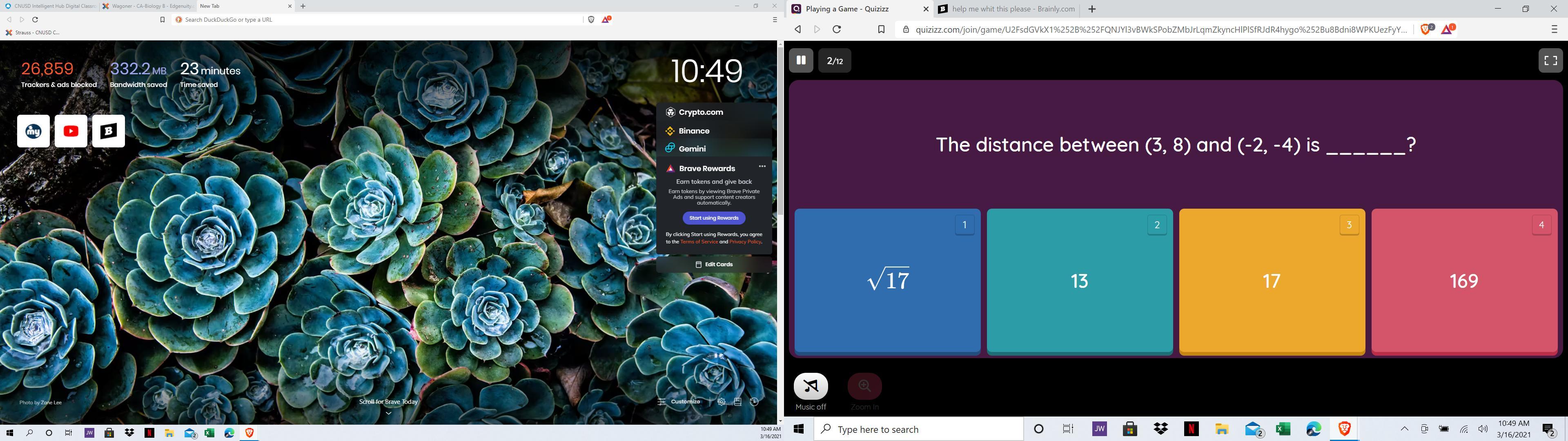Viewport: 1568px width, 441px height.
Task: Enter fullscreen mode in Quizizz
Action: pos(1550,60)
